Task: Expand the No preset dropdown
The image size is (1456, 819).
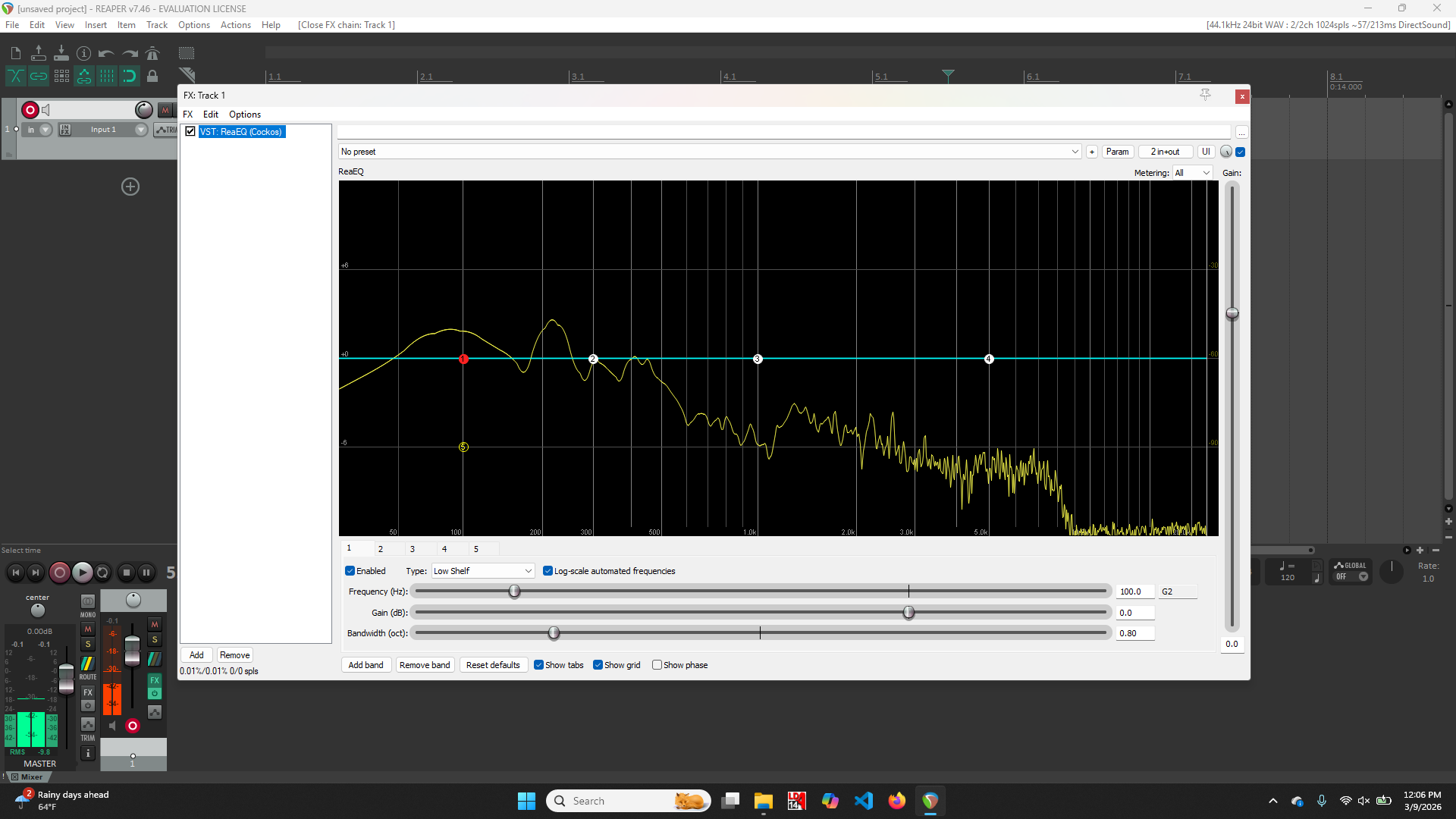Action: [1075, 152]
